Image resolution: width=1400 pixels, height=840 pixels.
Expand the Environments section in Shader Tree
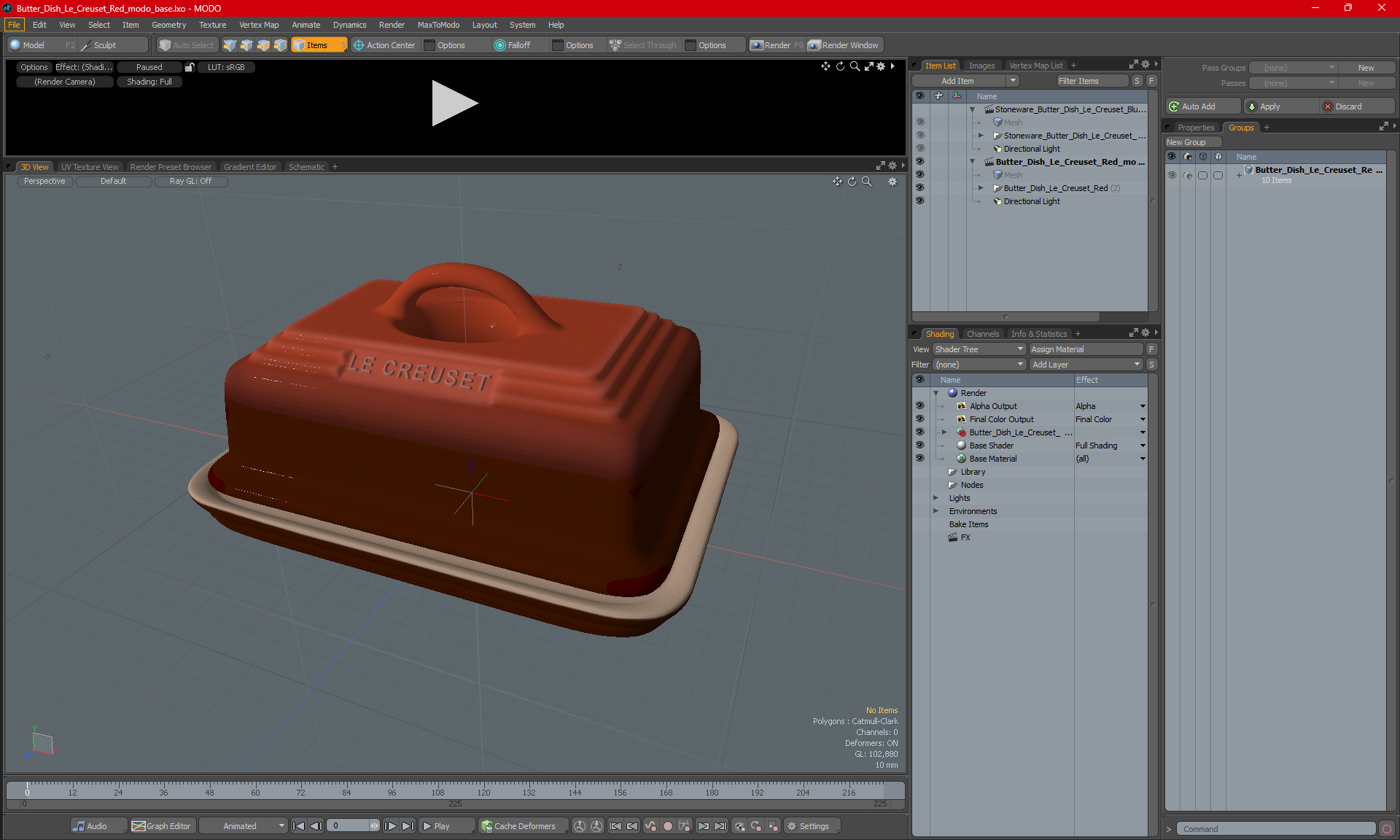[935, 510]
